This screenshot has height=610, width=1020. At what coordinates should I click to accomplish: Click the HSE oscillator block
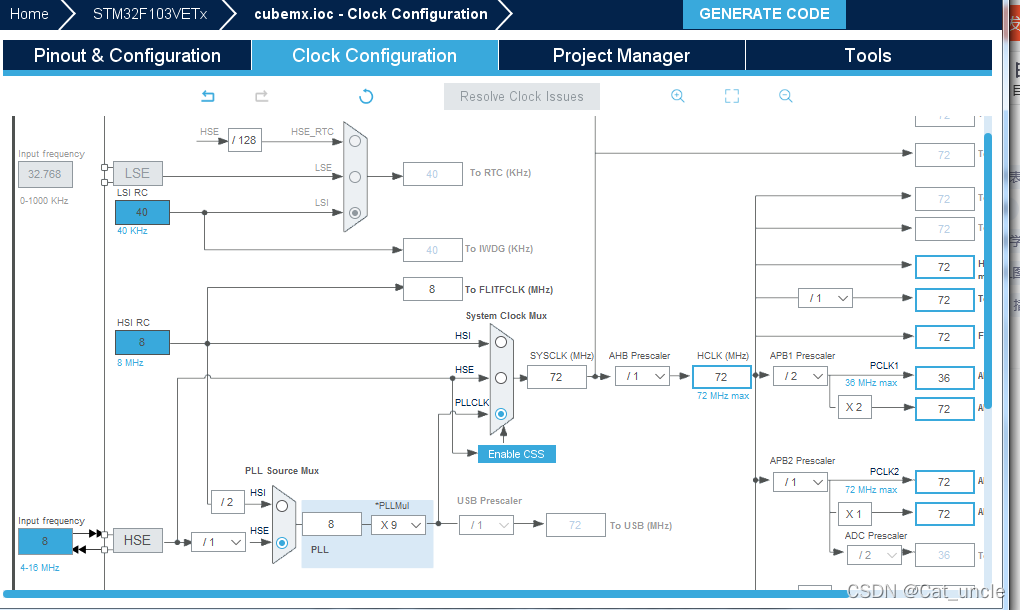(x=137, y=540)
